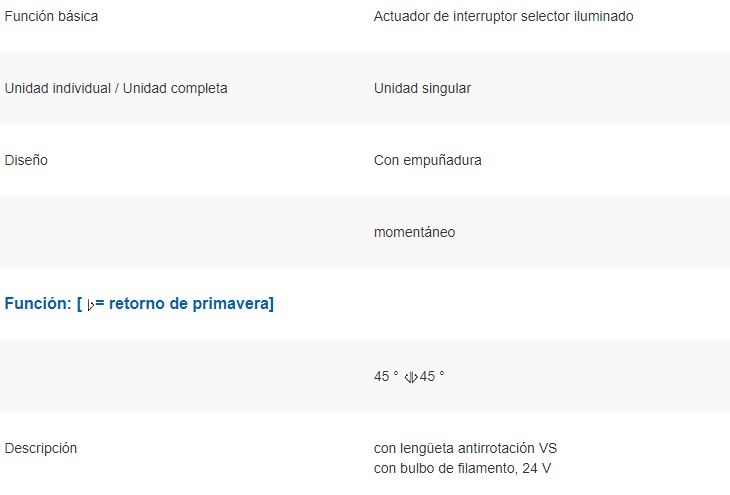This screenshot has height=495, width=730.
Task: Click the spring return arrow symbol in heading
Action: click(x=91, y=305)
